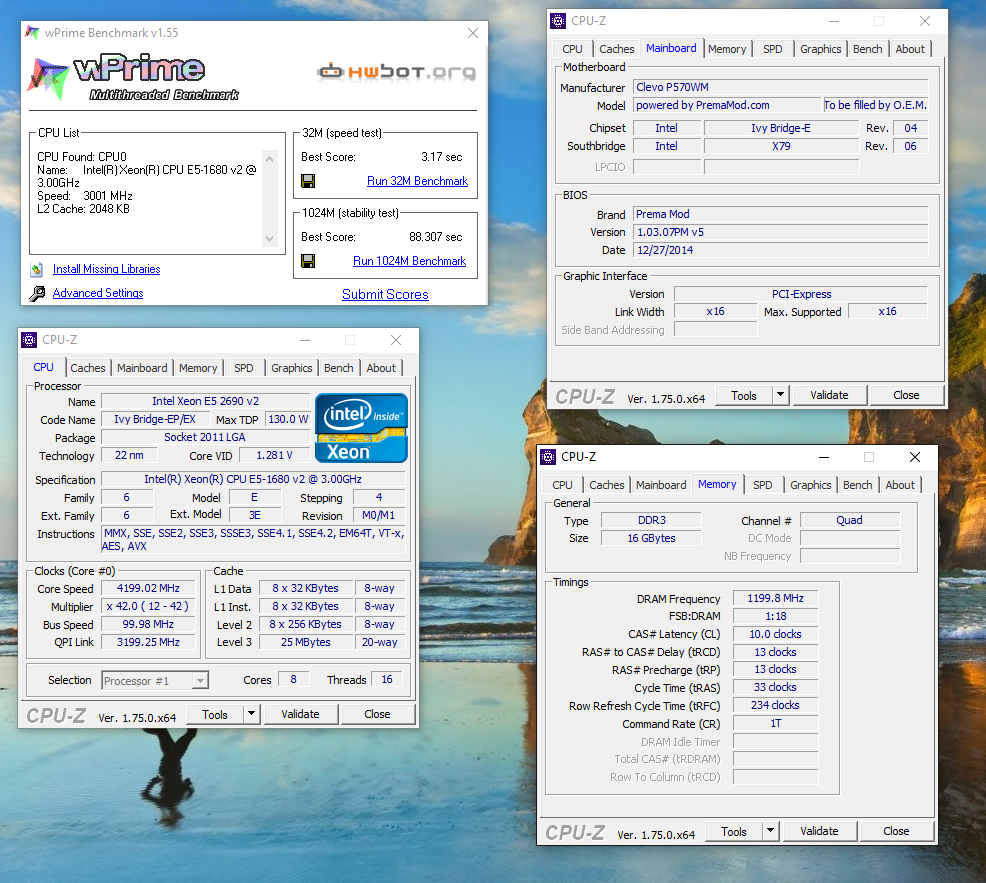Click CPU-Z title icon in CPU window
This screenshot has height=883, width=986.
(x=29, y=340)
